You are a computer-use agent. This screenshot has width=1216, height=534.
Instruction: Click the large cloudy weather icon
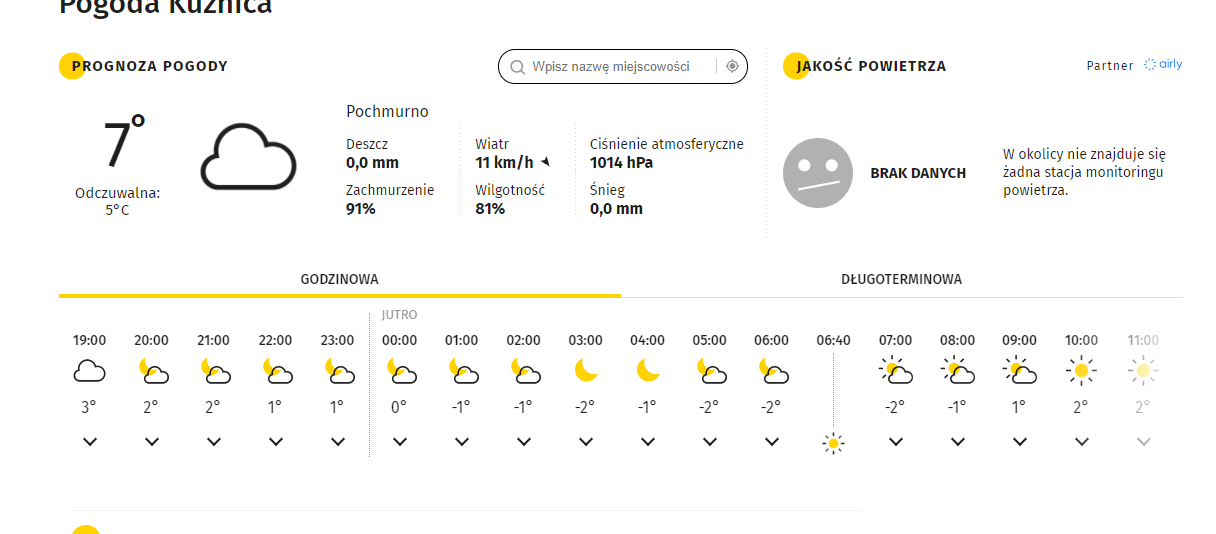tap(249, 157)
